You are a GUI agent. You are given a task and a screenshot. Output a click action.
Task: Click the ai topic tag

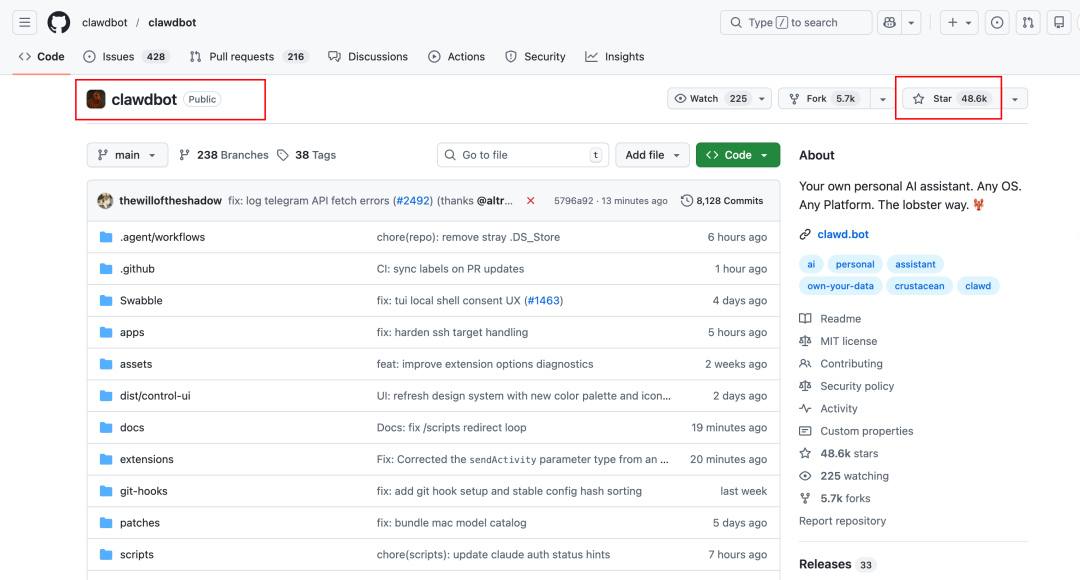pos(811,265)
